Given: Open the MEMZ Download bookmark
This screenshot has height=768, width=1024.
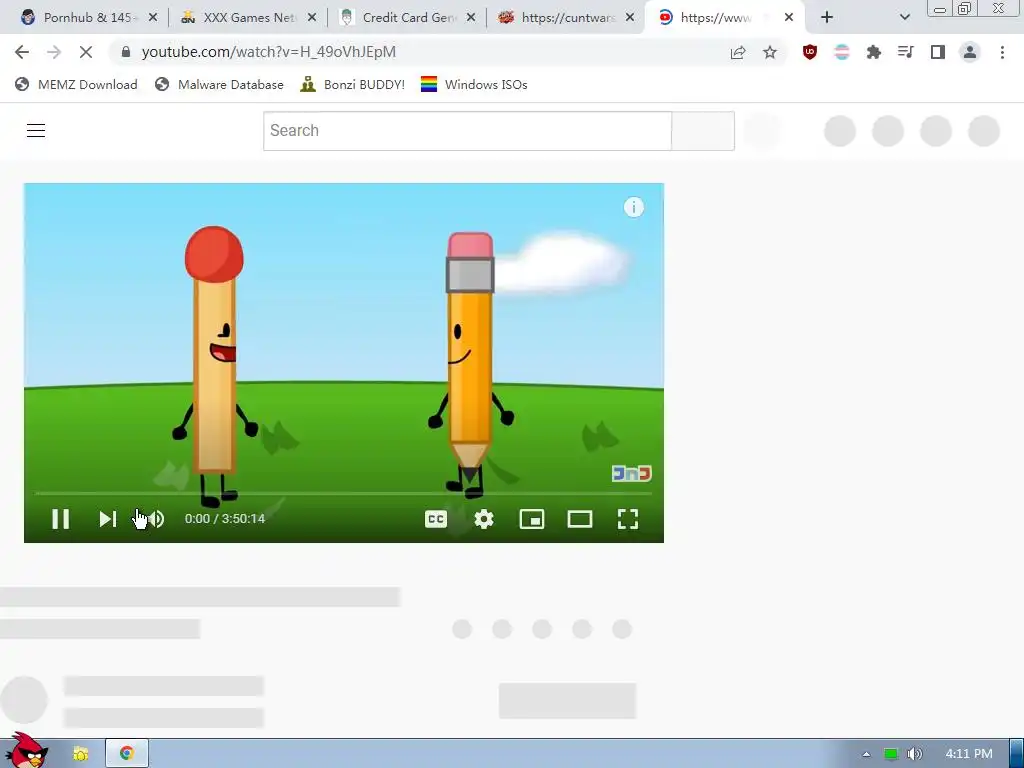Looking at the screenshot, I should [76, 85].
